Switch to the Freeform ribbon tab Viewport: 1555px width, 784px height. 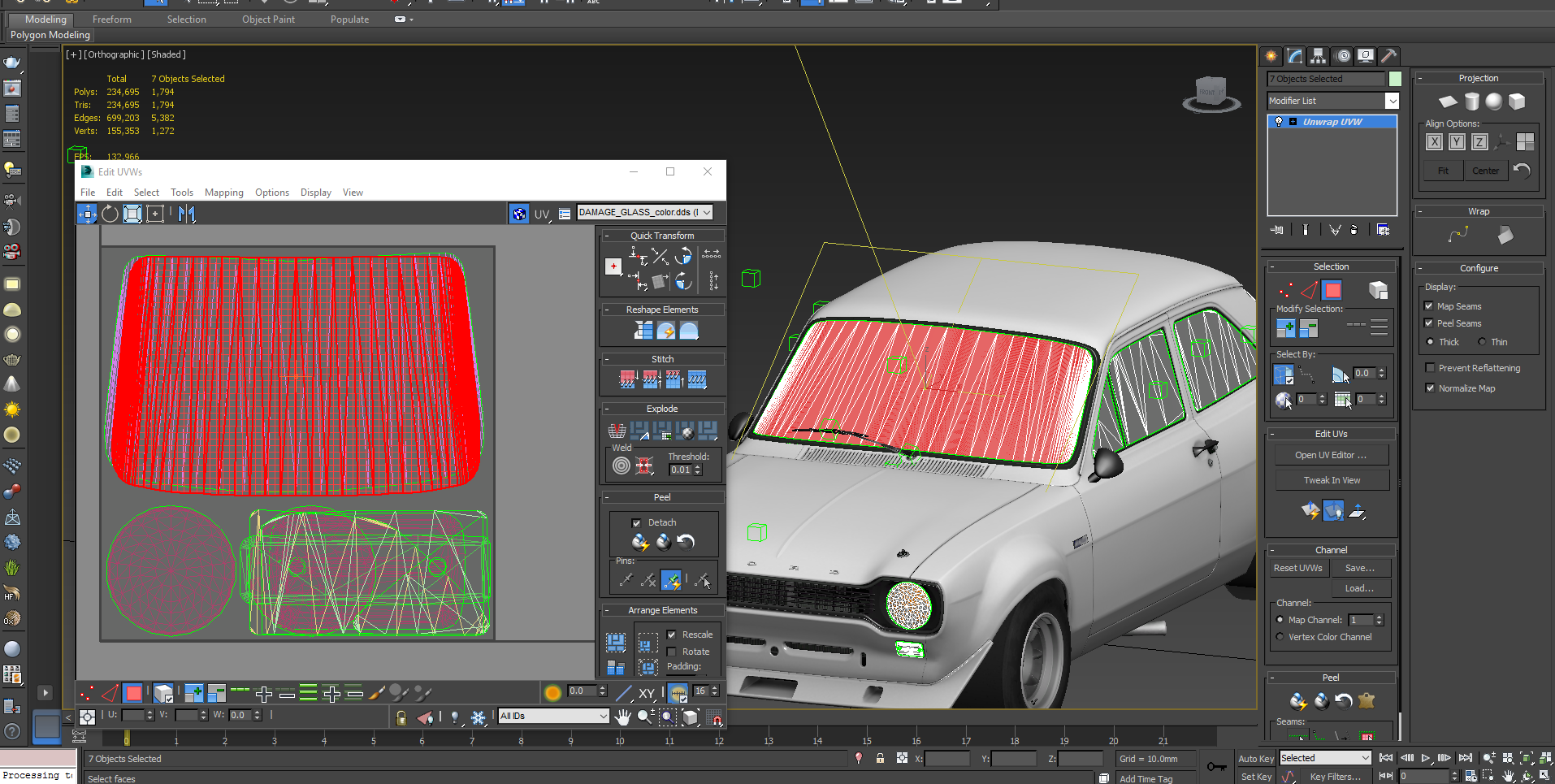point(112,19)
